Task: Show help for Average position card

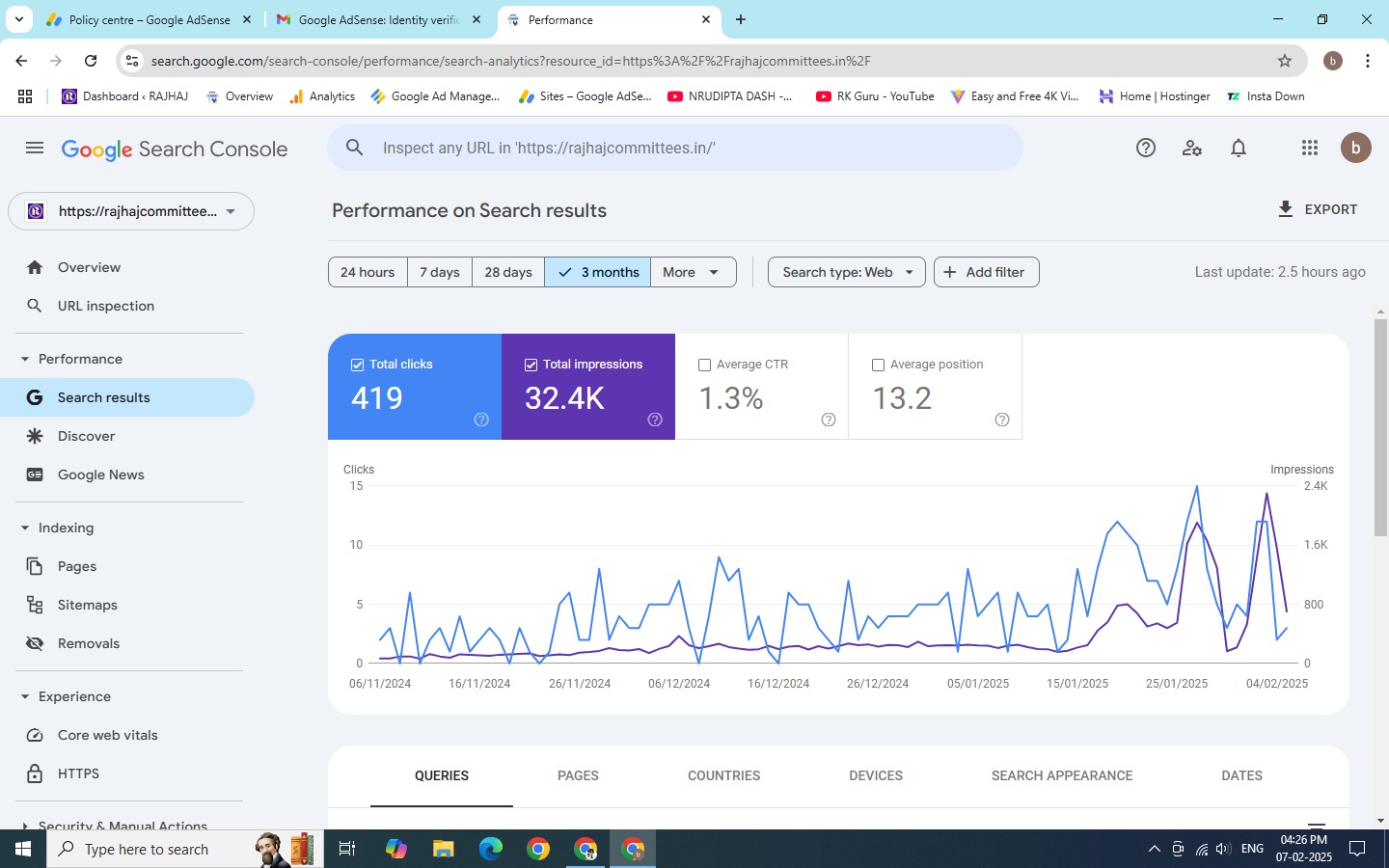Action: pos(1002,420)
